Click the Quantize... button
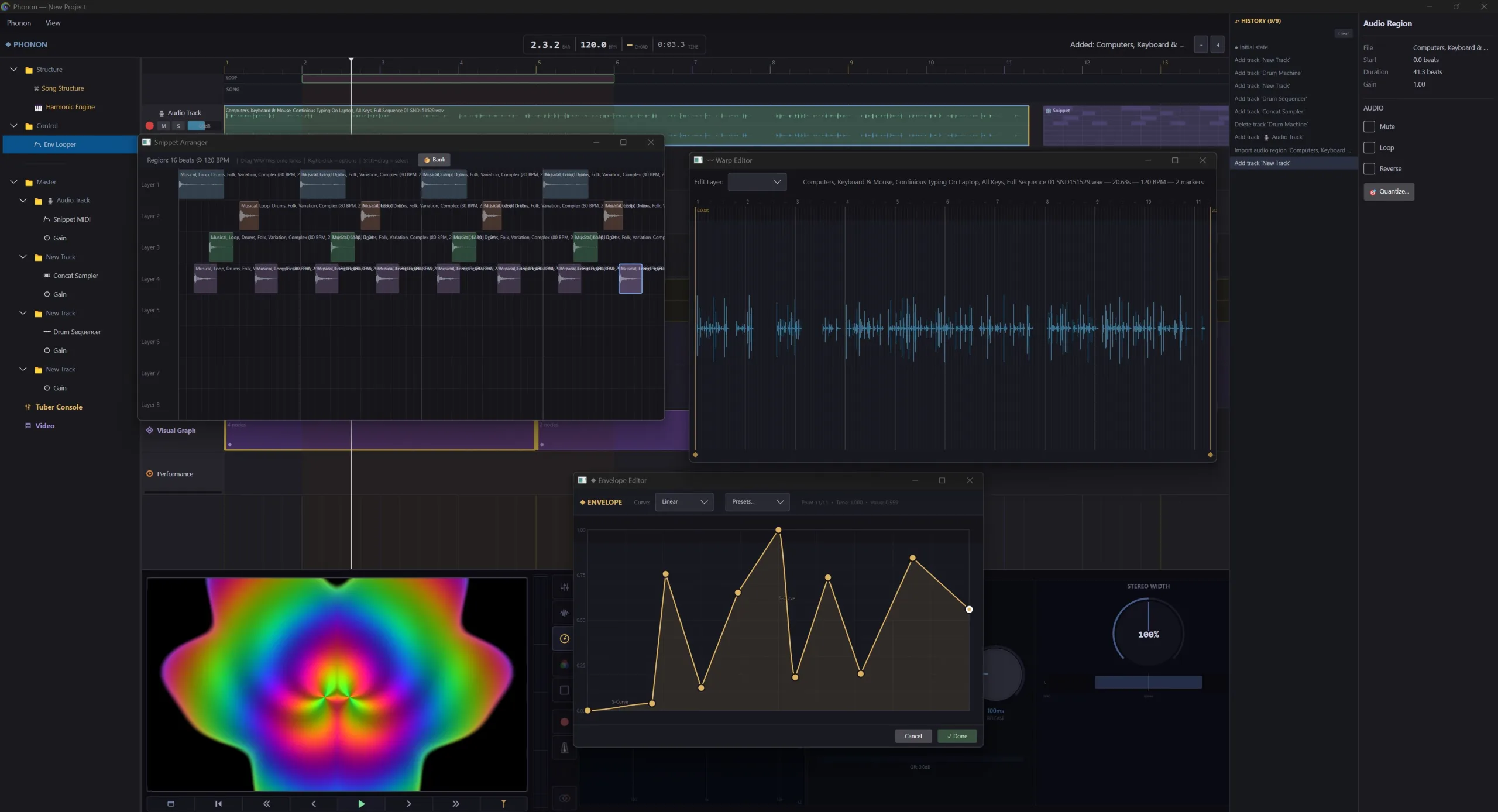Image resolution: width=1498 pixels, height=812 pixels. [1389, 191]
